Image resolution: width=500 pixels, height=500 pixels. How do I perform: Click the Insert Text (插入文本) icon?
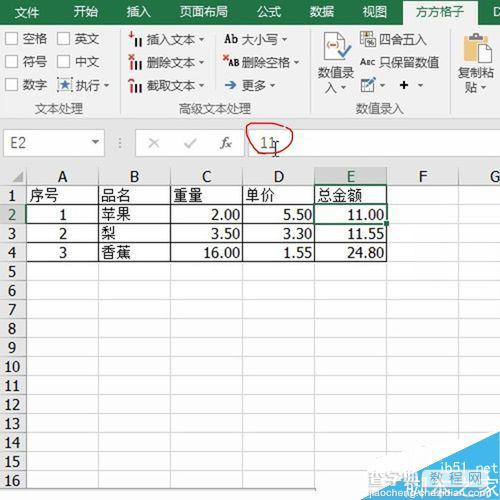136,39
